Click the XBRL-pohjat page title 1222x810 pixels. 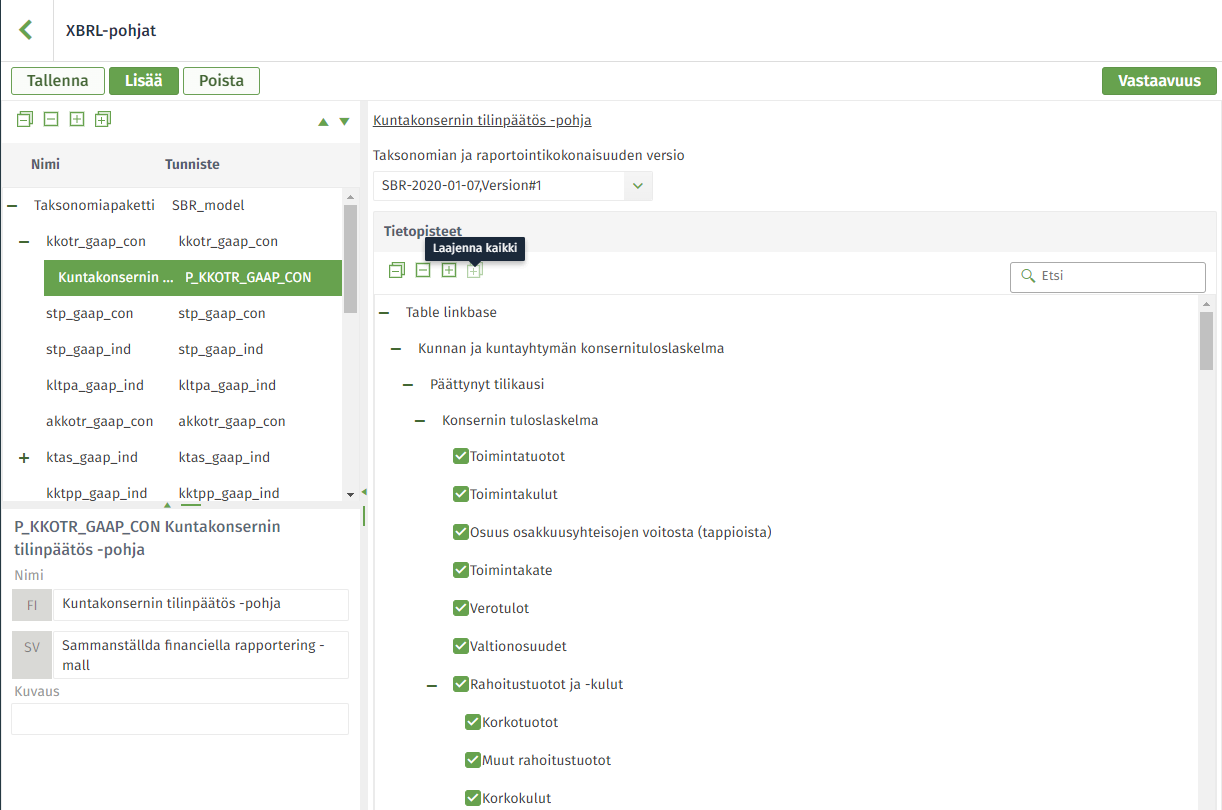(111, 30)
